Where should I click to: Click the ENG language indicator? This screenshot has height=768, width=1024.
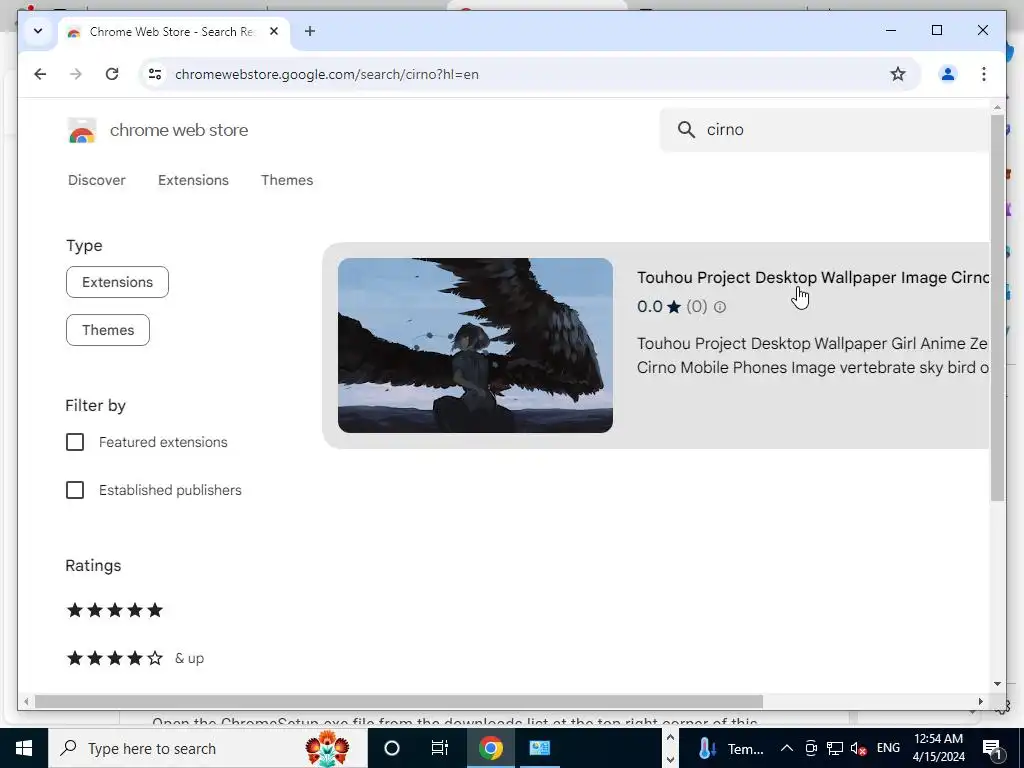point(888,748)
